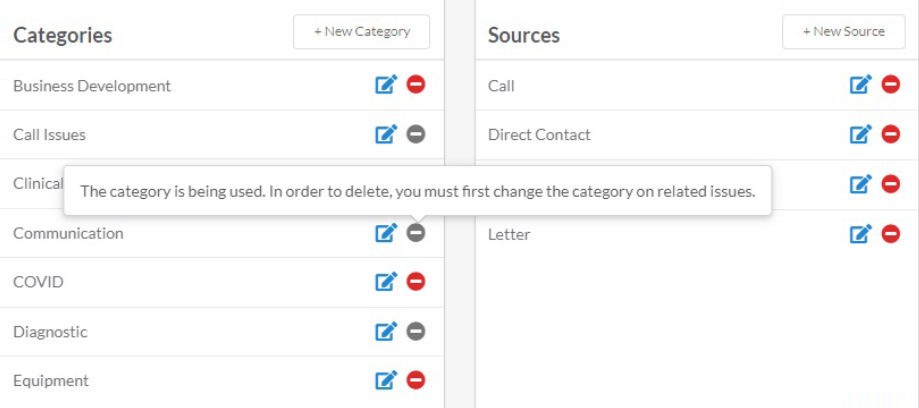Edit the Call Issues category

(x=386, y=134)
